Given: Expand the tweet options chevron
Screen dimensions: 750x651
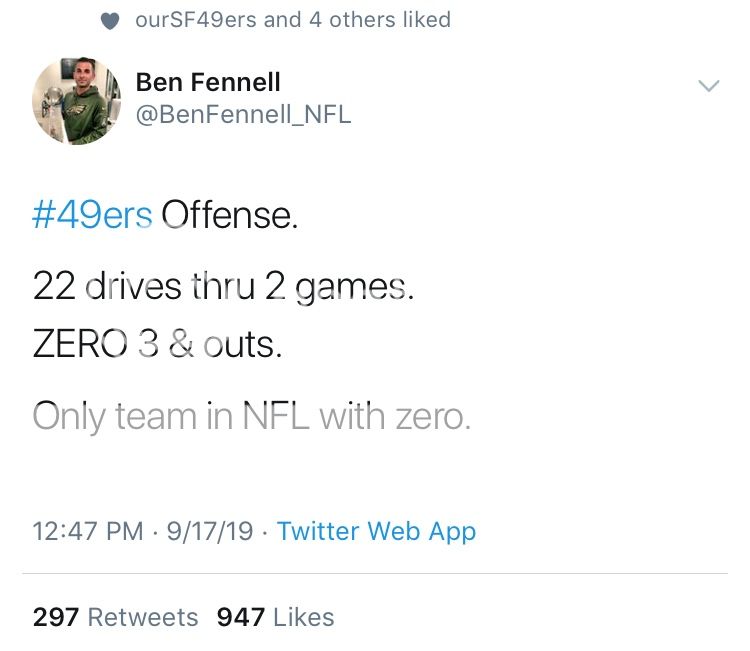Looking at the screenshot, I should [x=708, y=86].
